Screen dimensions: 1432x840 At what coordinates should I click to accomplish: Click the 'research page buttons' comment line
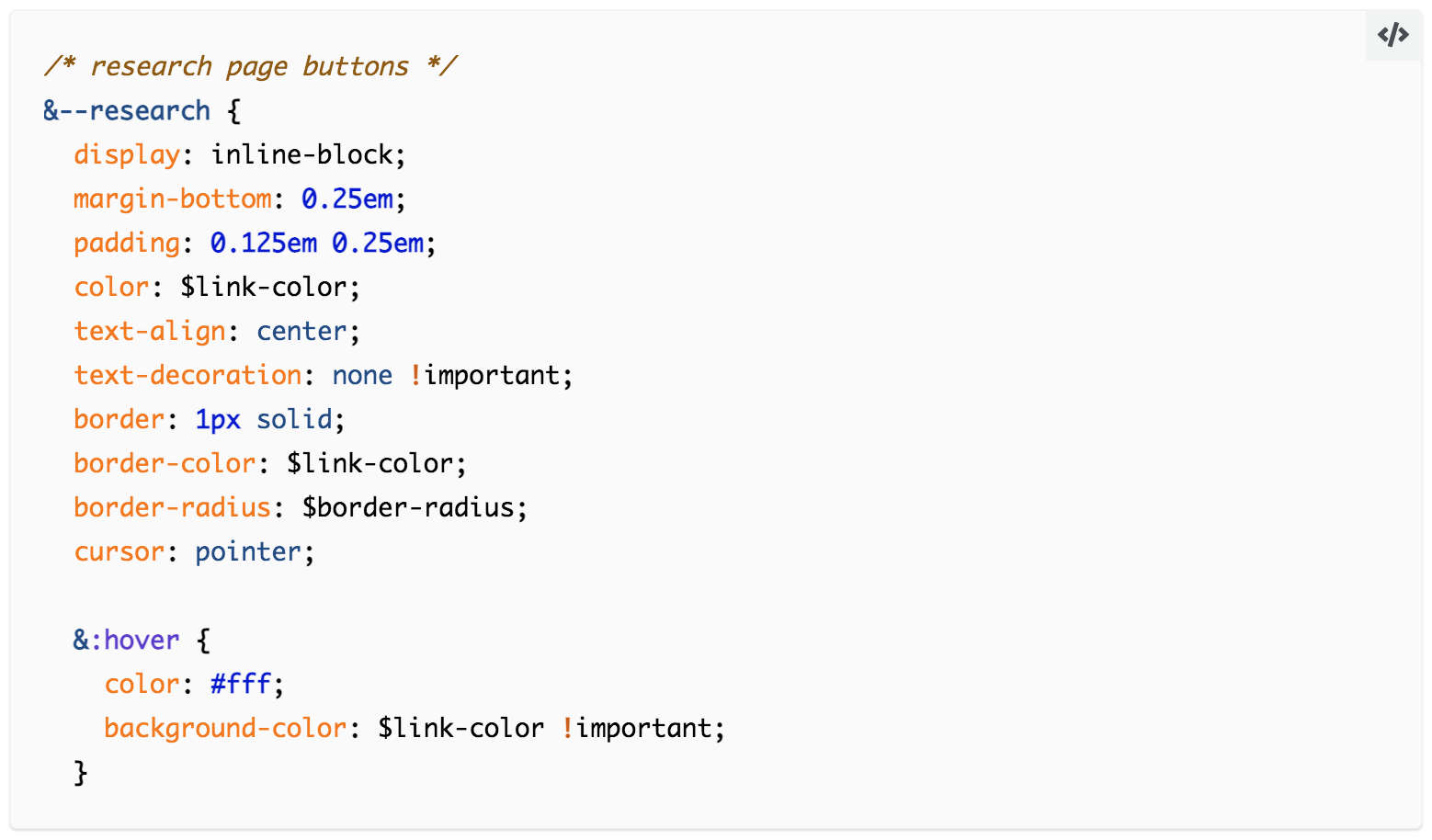point(249,66)
